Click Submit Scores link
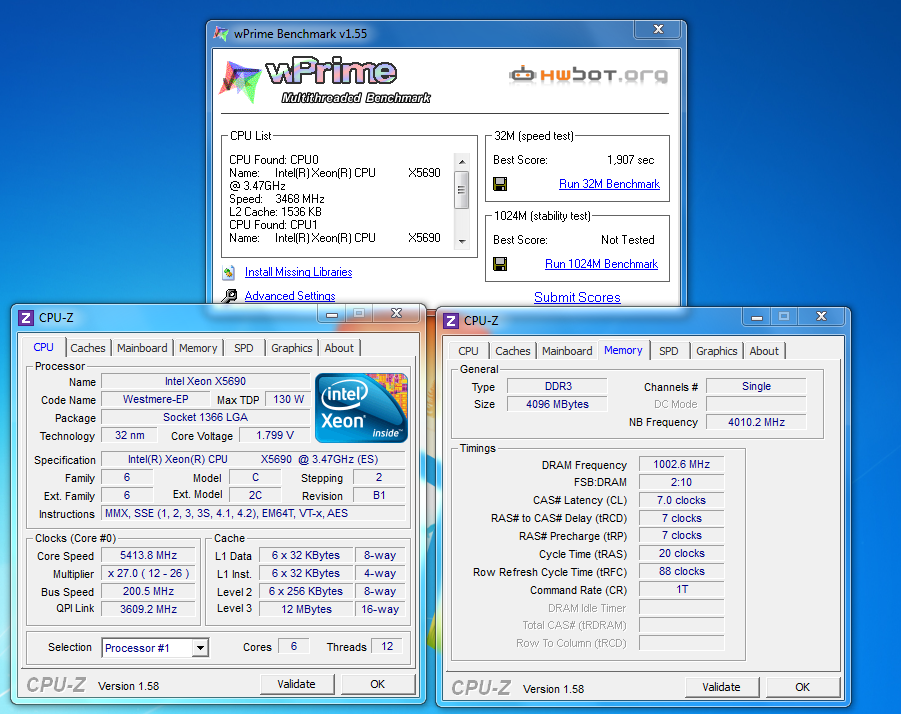 coord(577,297)
